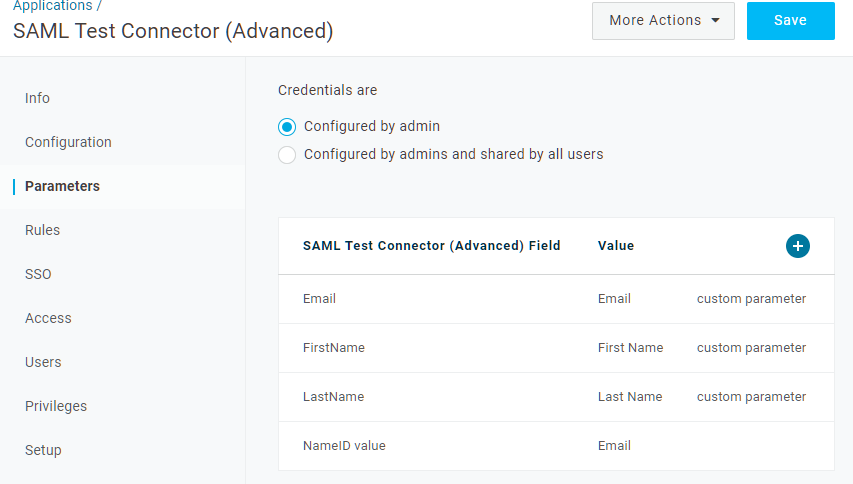This screenshot has height=484, width=853.
Task: Select 'Configured by admins and shared' option
Action: click(287, 155)
